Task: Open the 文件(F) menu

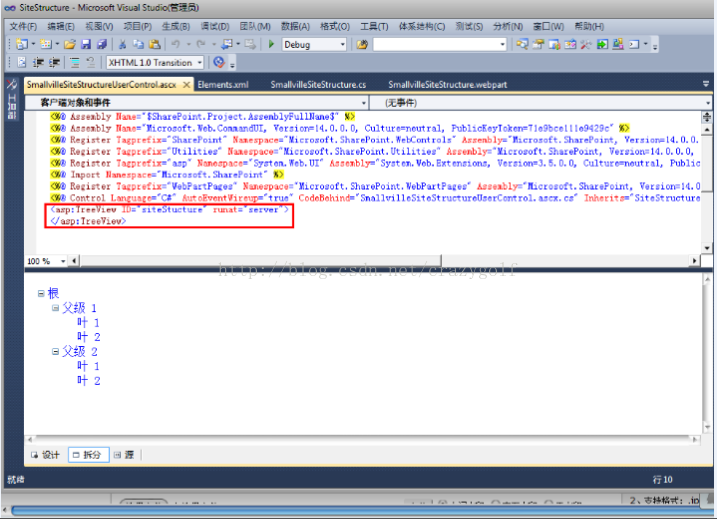Action: coord(23,27)
